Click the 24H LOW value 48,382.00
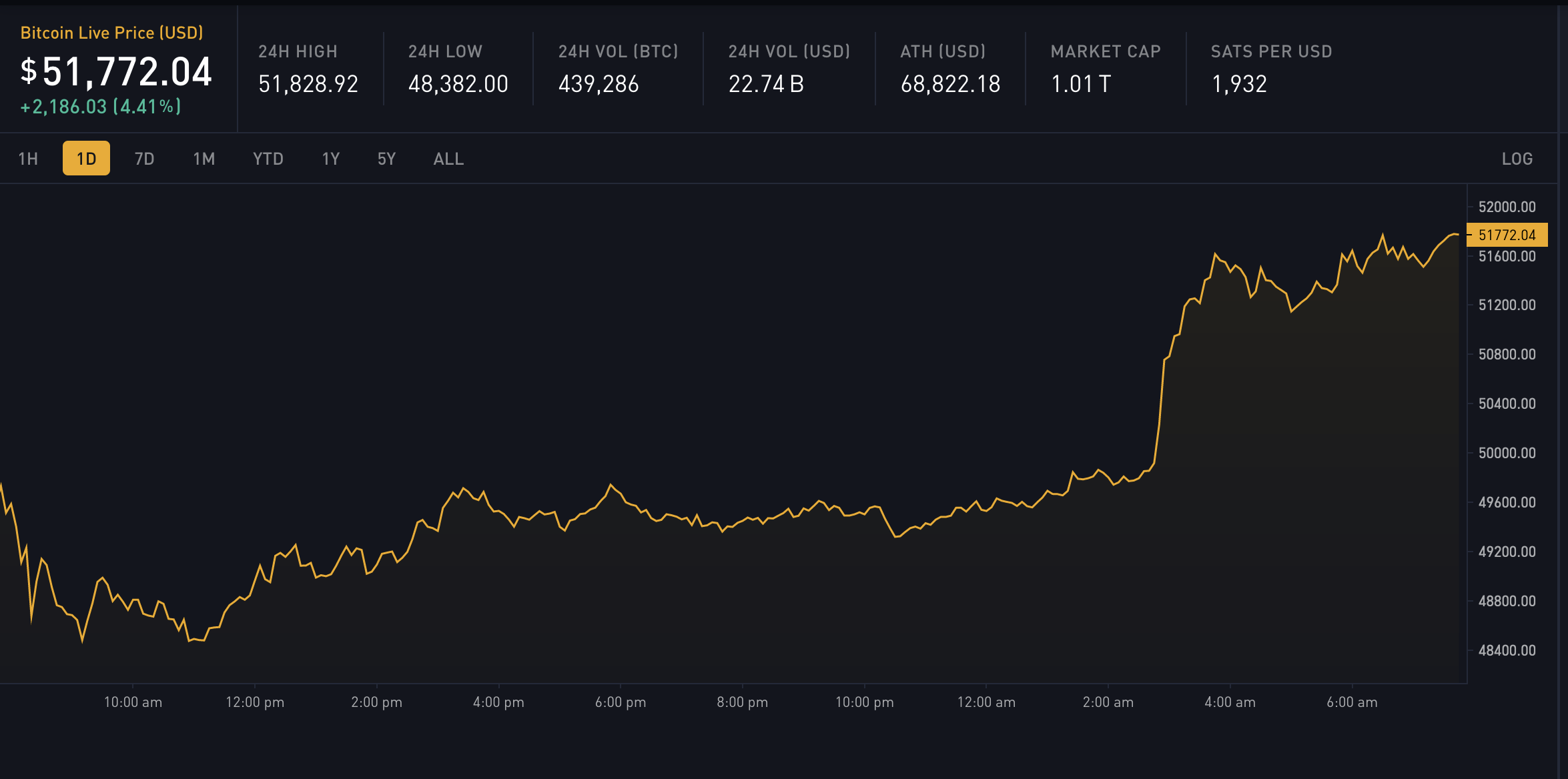Image resolution: width=1568 pixels, height=779 pixels. (x=458, y=84)
